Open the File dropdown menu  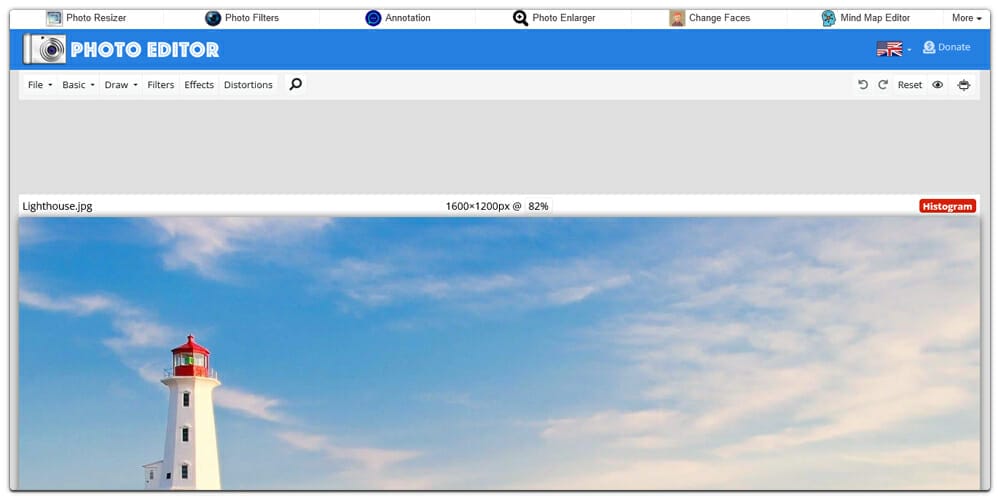click(x=40, y=85)
